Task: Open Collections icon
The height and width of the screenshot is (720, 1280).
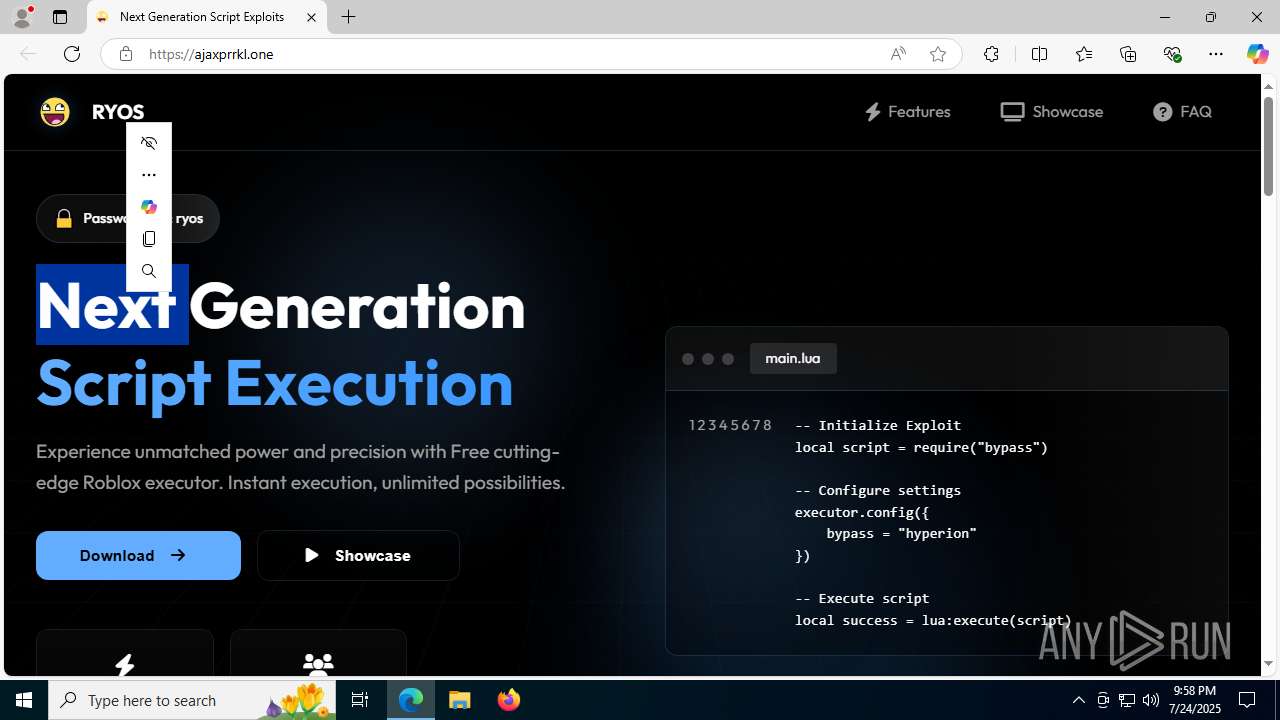Action: click(x=1128, y=54)
